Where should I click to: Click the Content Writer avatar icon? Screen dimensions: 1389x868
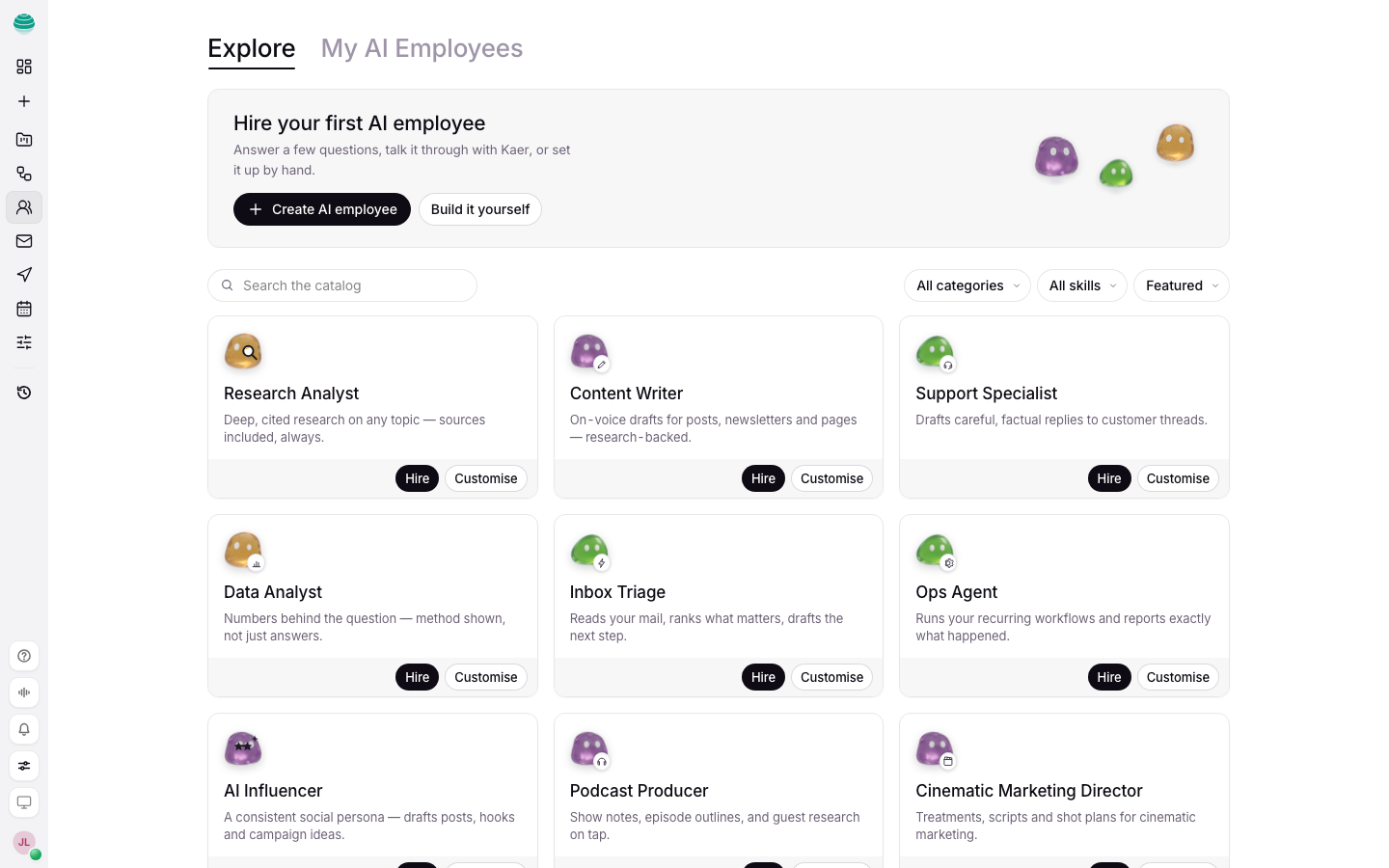pos(589,352)
